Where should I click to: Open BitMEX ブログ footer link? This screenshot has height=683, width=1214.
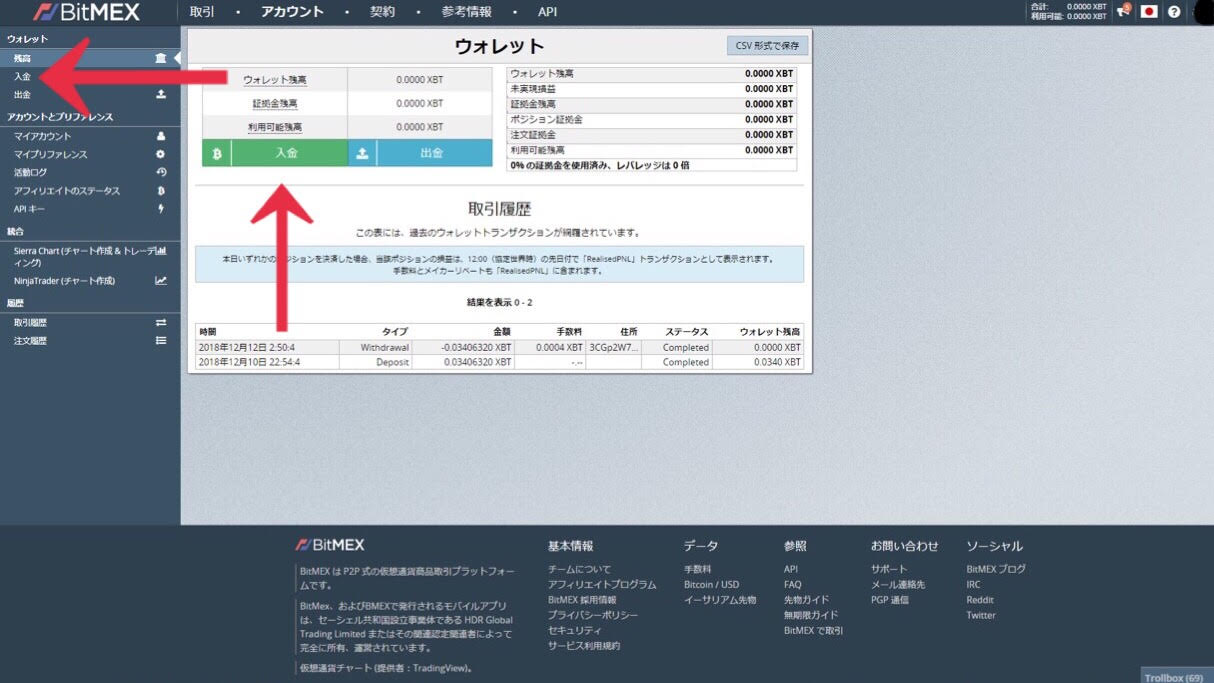[x=996, y=569]
